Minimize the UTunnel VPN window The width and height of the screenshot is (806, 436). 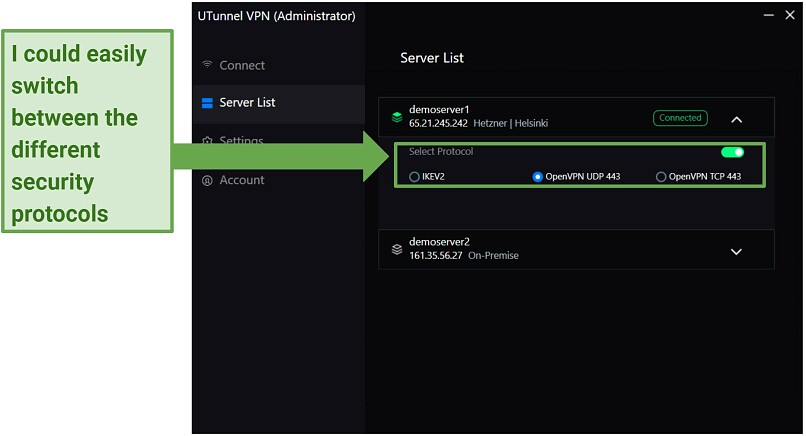(768, 15)
